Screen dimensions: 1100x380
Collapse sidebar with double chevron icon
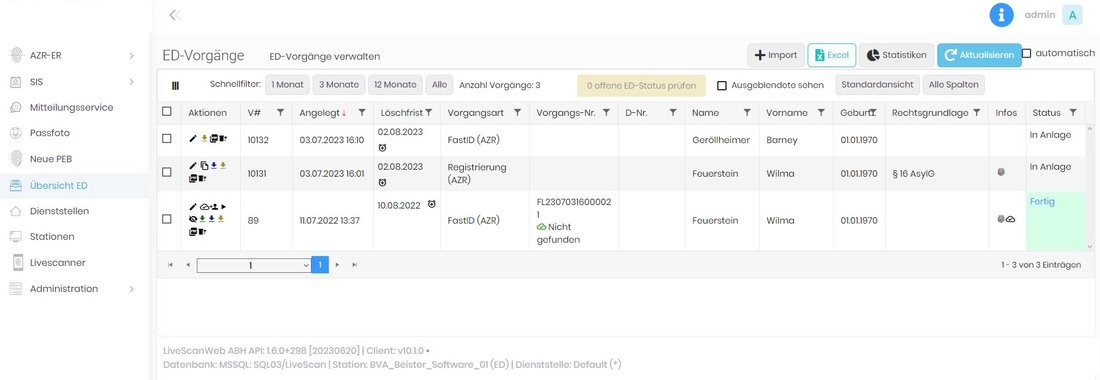(175, 15)
